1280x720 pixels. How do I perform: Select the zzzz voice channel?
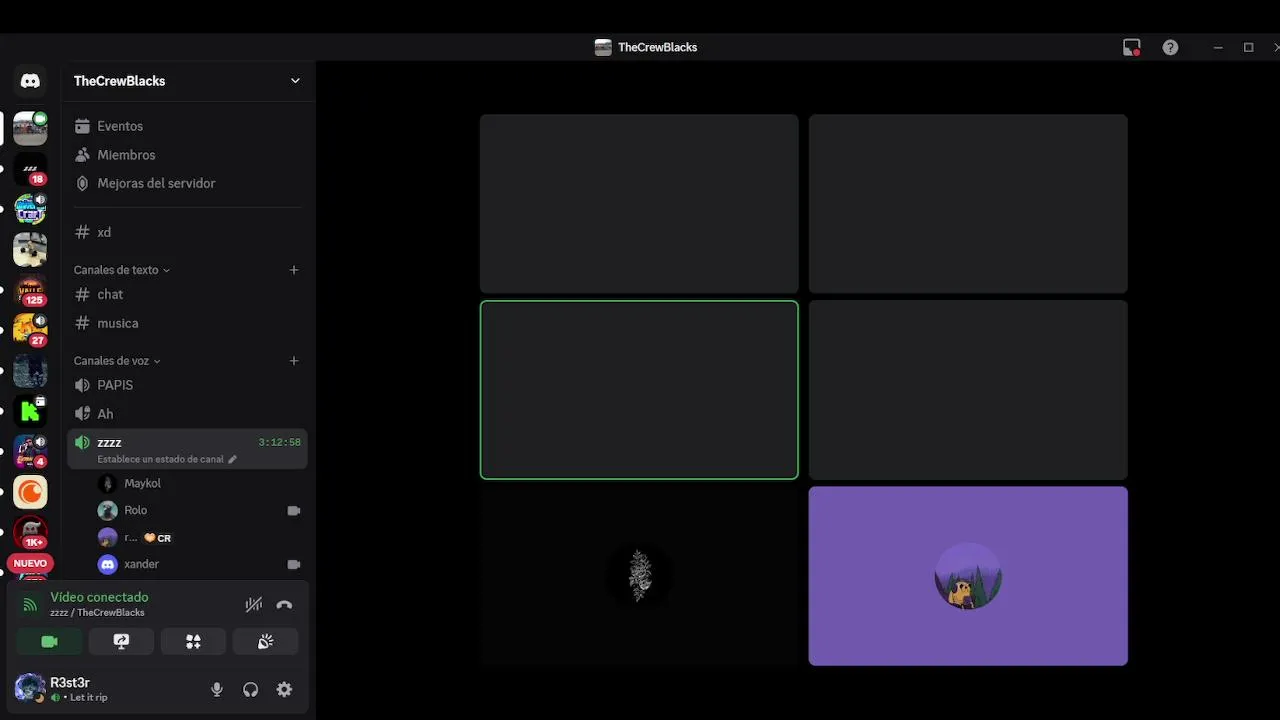[x=188, y=449]
